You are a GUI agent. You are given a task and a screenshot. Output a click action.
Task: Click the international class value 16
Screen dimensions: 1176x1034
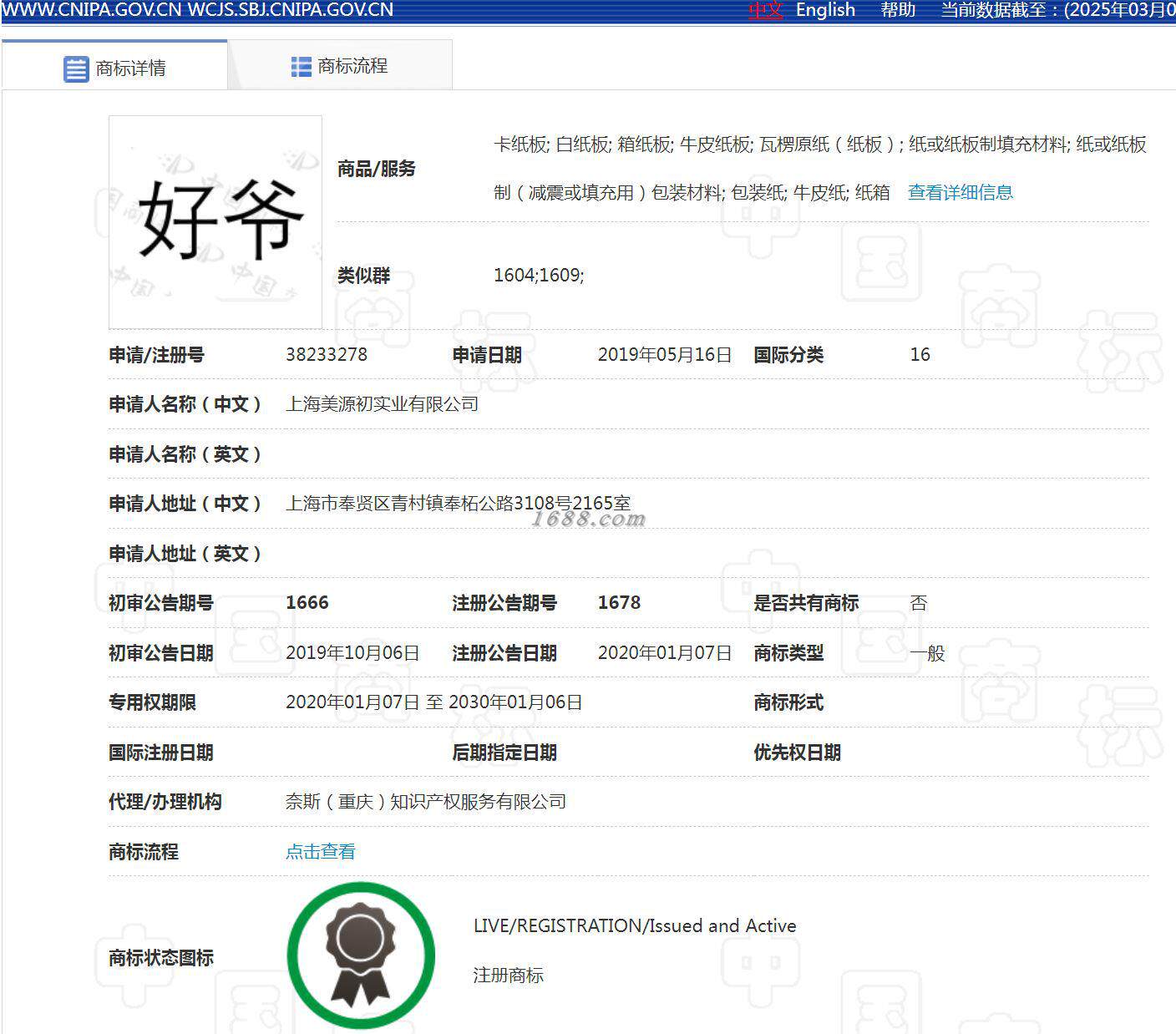(x=920, y=354)
